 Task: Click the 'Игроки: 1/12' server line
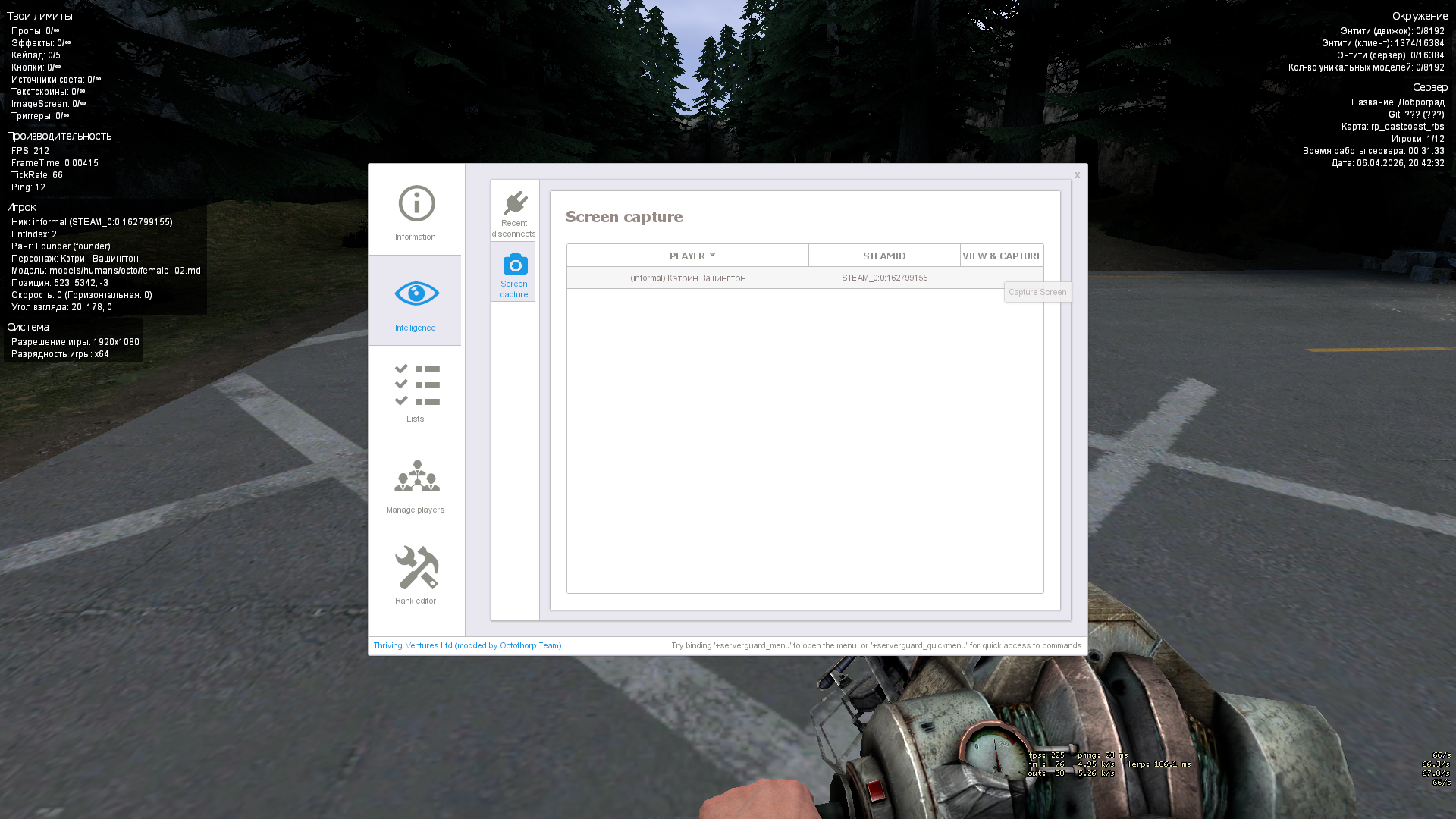1418,139
